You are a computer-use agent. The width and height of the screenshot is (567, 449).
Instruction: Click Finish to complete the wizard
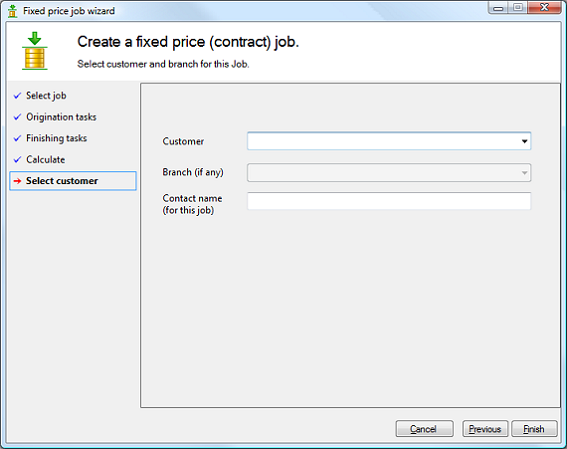[x=534, y=429]
